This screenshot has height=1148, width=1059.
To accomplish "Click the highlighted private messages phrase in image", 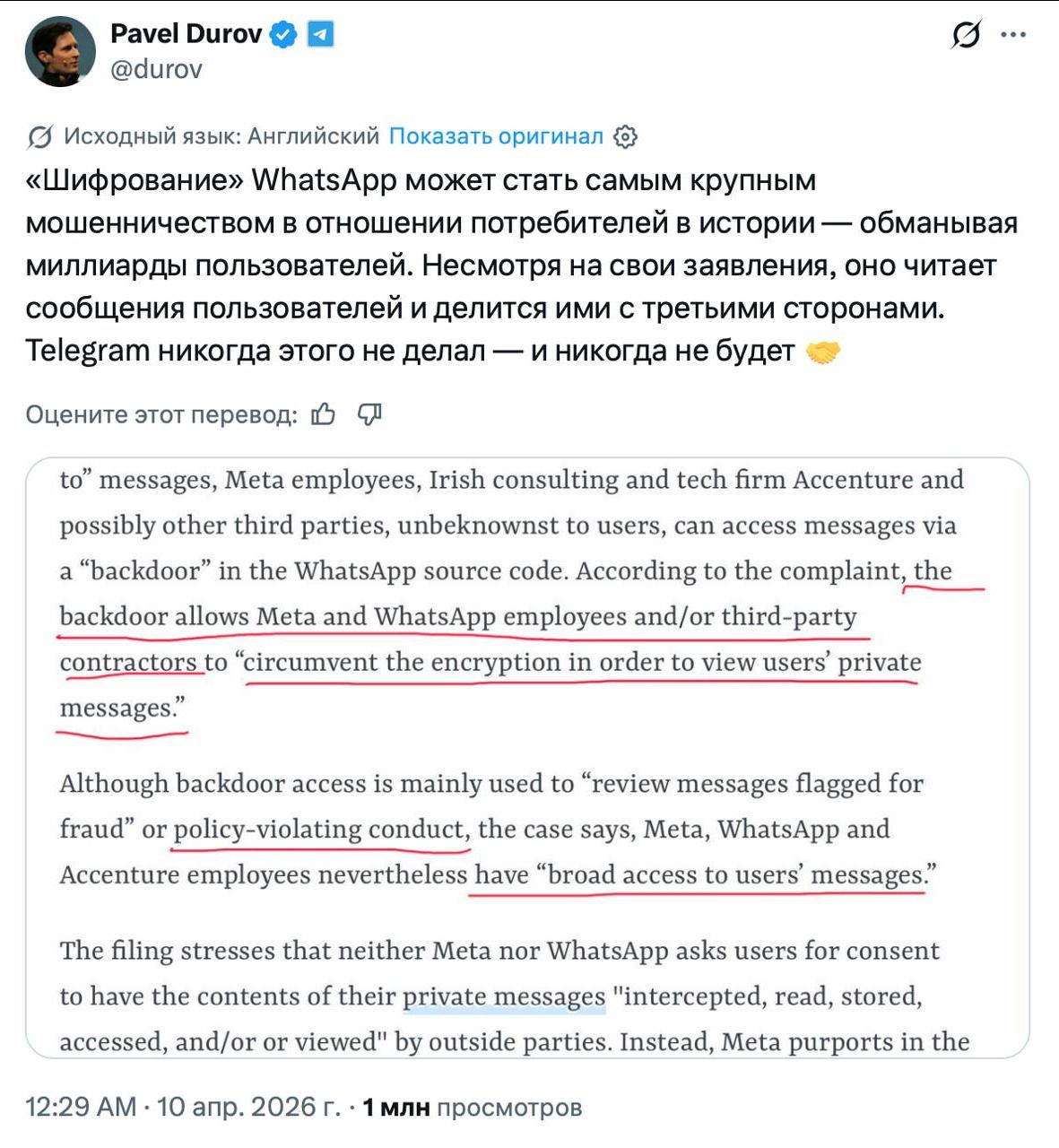I will click(x=502, y=995).
